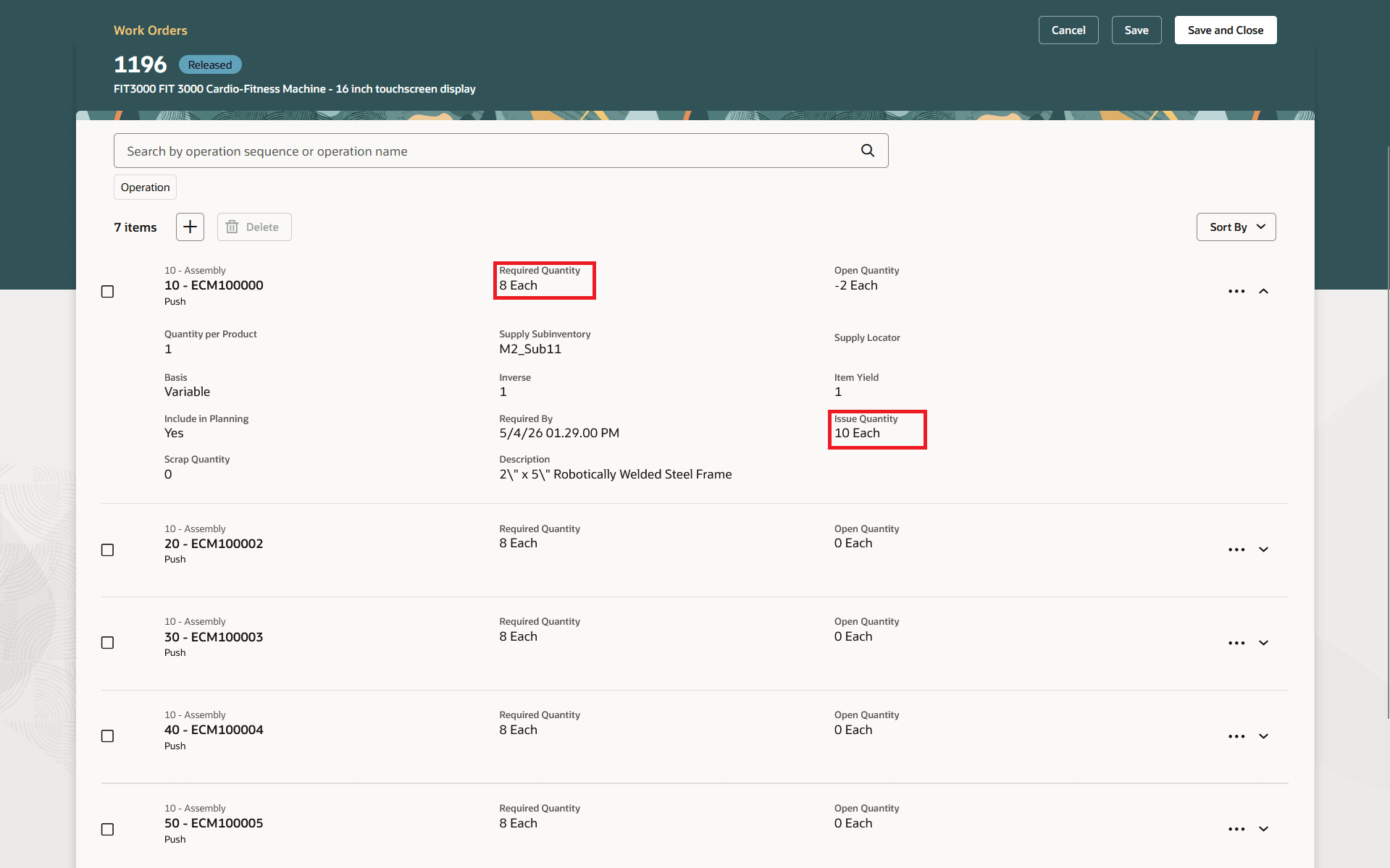Collapse the ECM100000 item details

click(1263, 291)
